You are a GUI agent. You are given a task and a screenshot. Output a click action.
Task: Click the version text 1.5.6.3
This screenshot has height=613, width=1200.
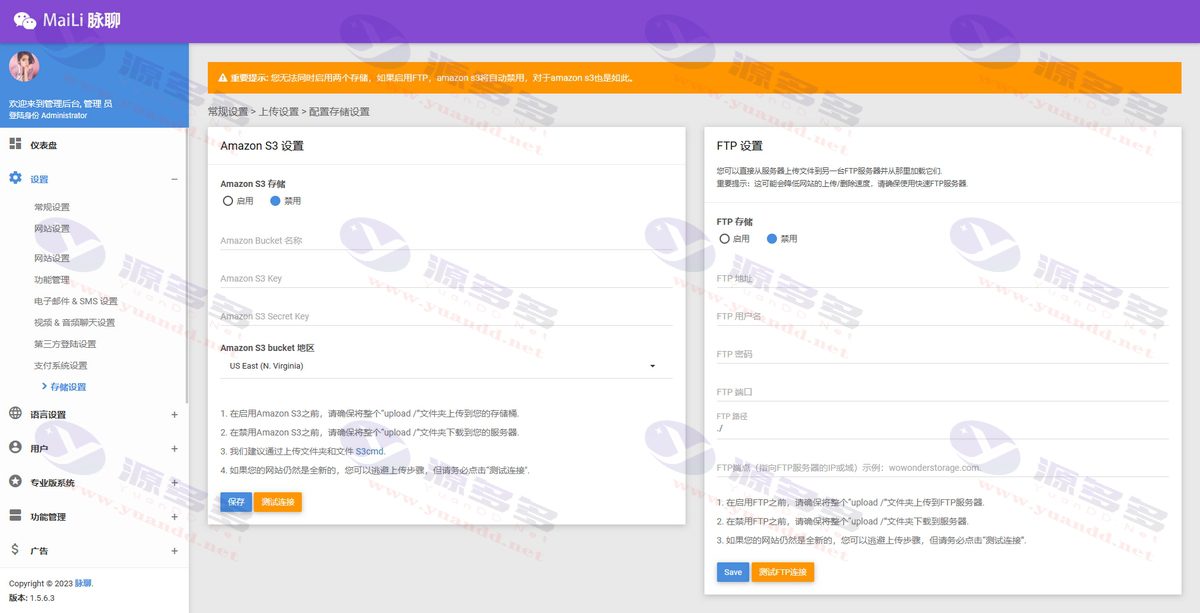[x=42, y=598]
